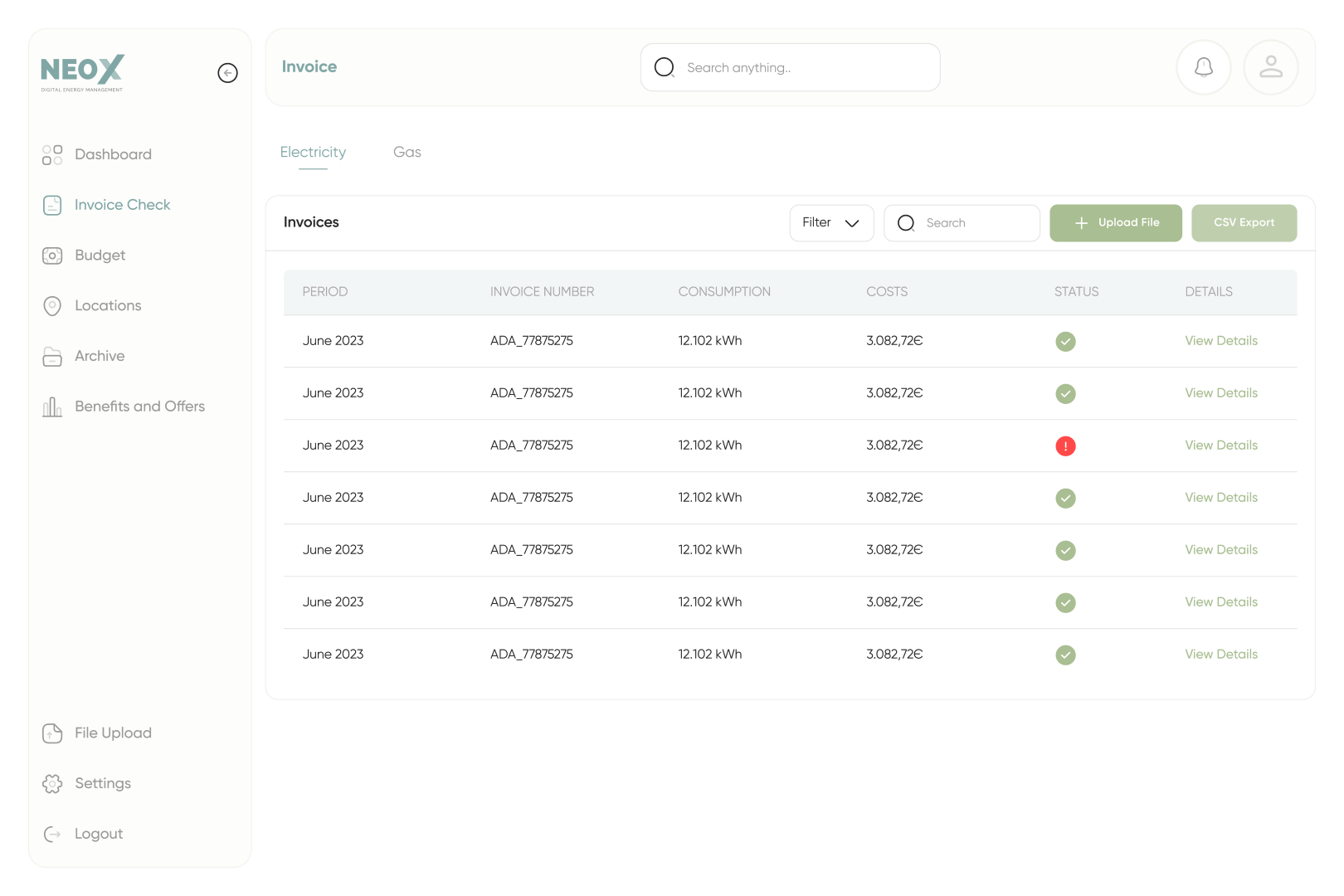Select the Electricity tab
Viewport: 1344px width, 896px height.
click(313, 153)
